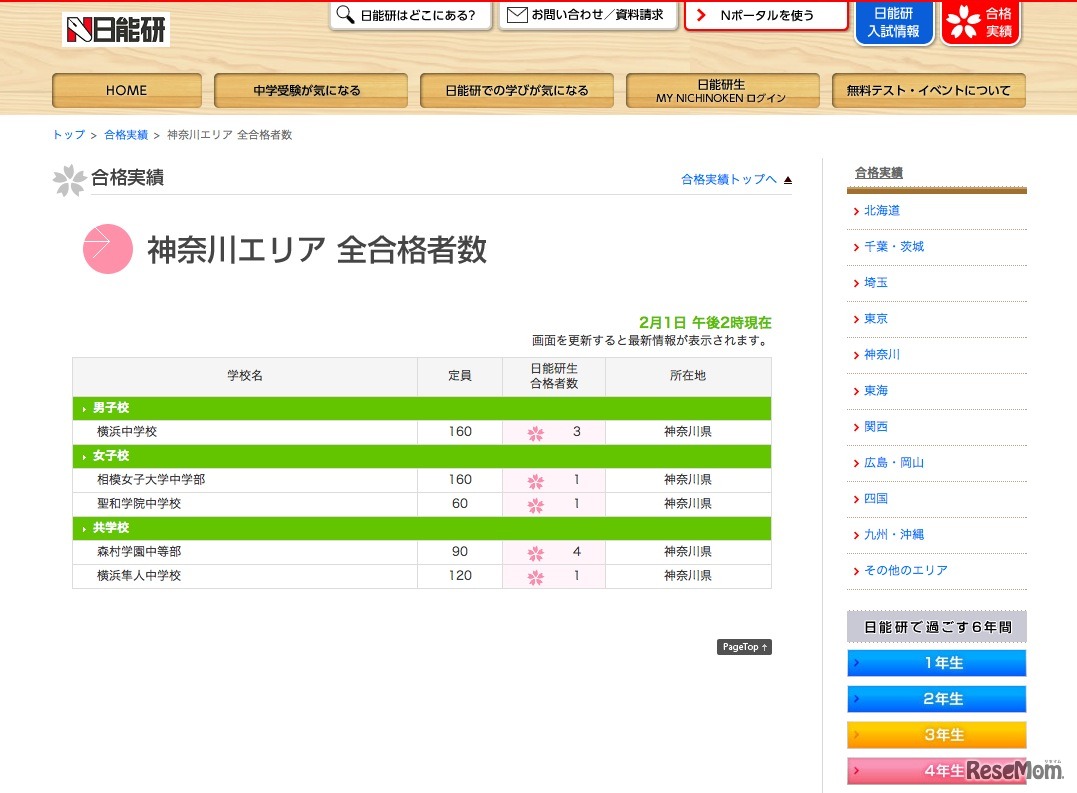Select the pink arrow circle by 神奈川エリア
Screen dimensions: 1077x793
coord(106,248)
